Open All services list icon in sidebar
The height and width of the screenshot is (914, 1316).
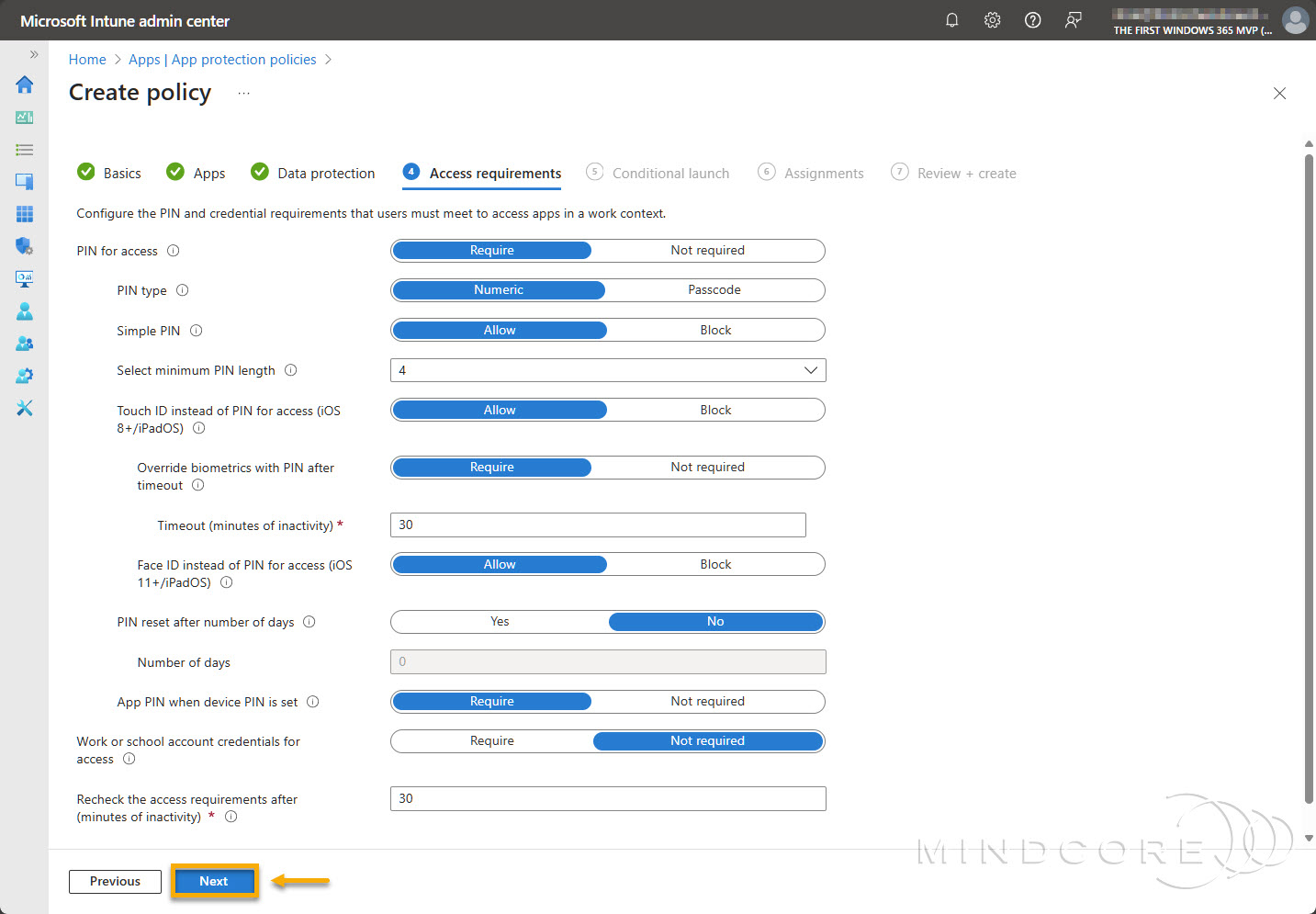coord(25,150)
